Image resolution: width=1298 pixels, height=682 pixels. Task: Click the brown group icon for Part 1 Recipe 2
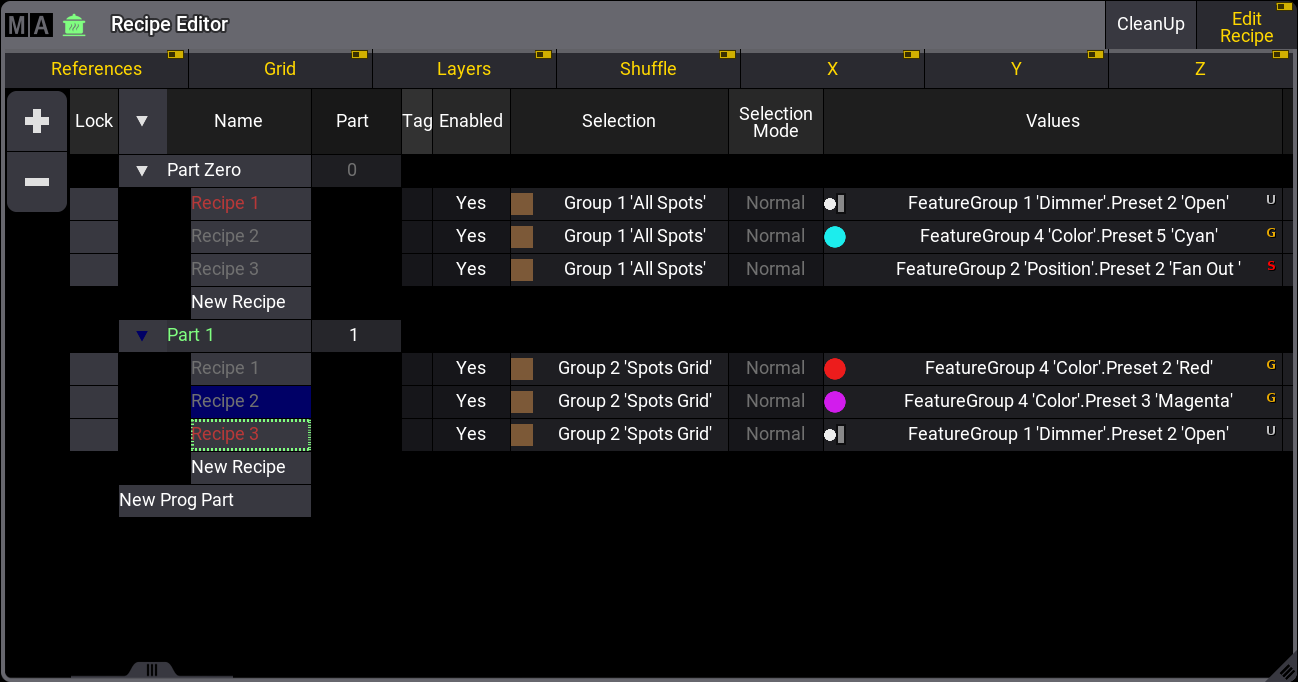coord(522,401)
